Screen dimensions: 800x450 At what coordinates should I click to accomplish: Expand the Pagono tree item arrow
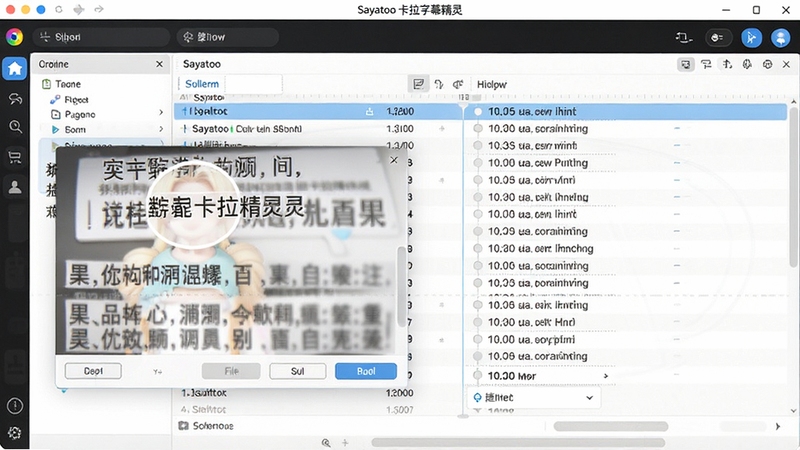tap(161, 112)
